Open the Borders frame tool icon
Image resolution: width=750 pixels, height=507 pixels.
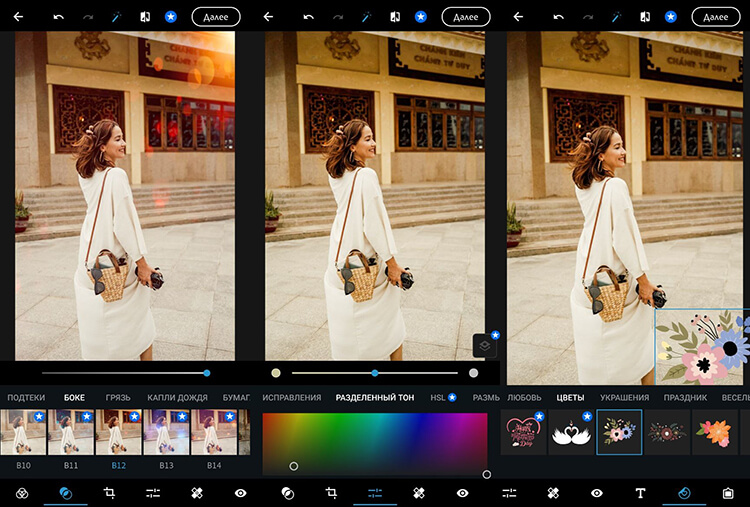pyautogui.click(x=728, y=493)
